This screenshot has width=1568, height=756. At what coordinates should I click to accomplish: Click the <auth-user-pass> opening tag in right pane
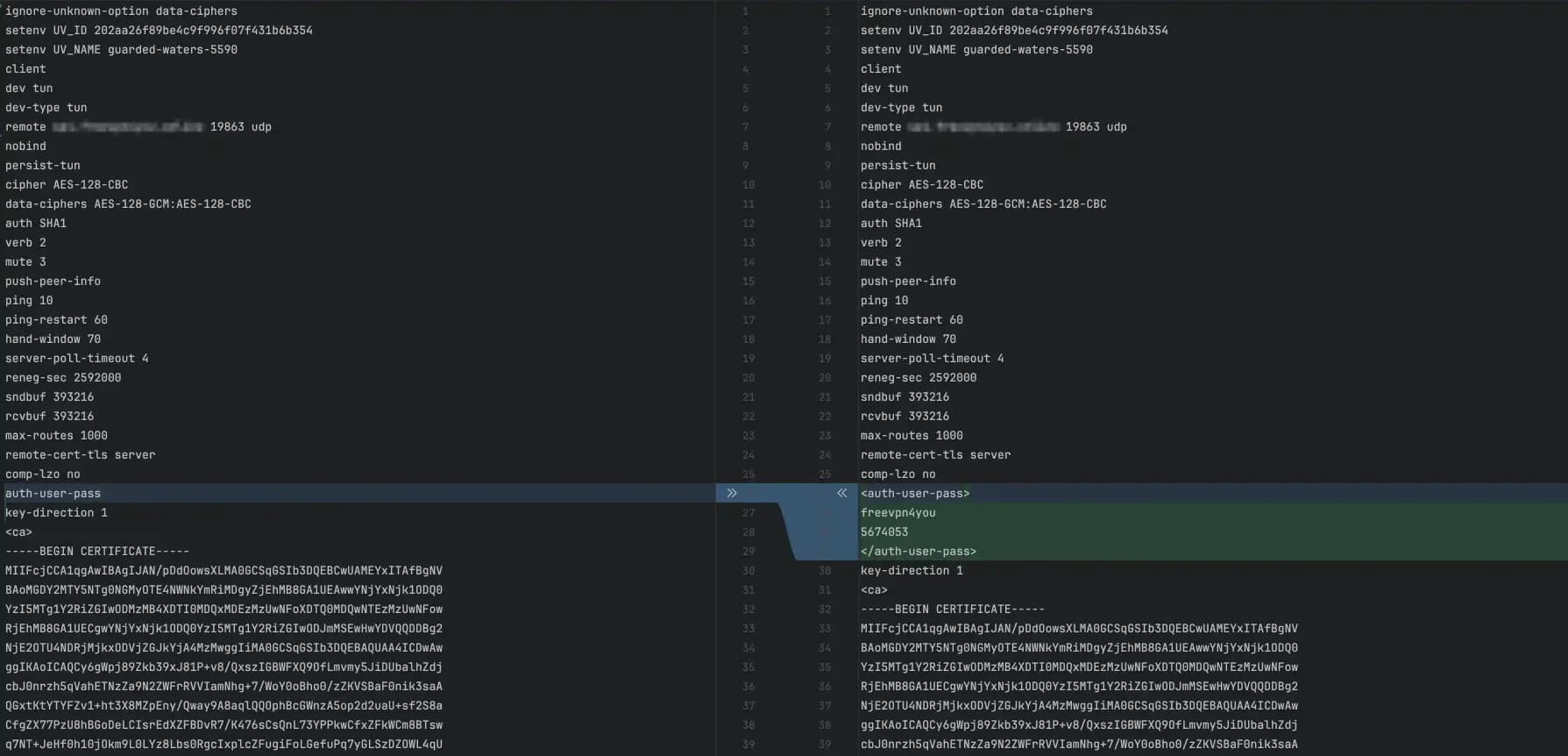(x=915, y=494)
